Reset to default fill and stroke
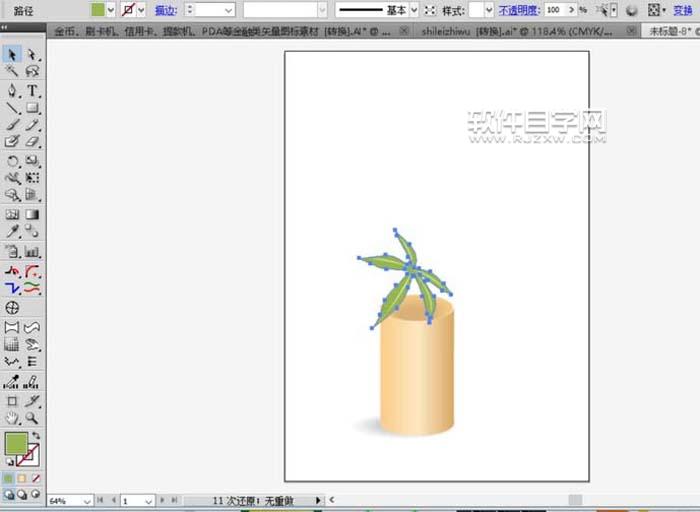700x512 pixels. [x=9, y=462]
